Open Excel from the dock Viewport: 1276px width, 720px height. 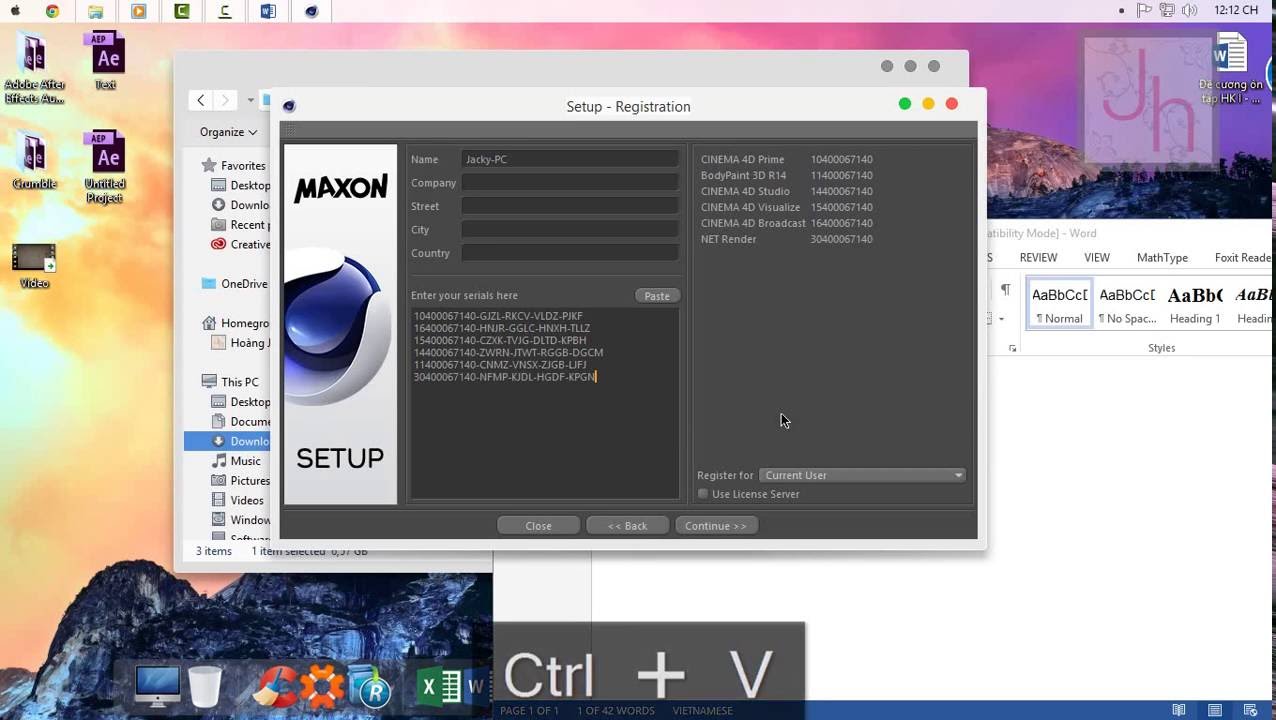click(x=438, y=687)
